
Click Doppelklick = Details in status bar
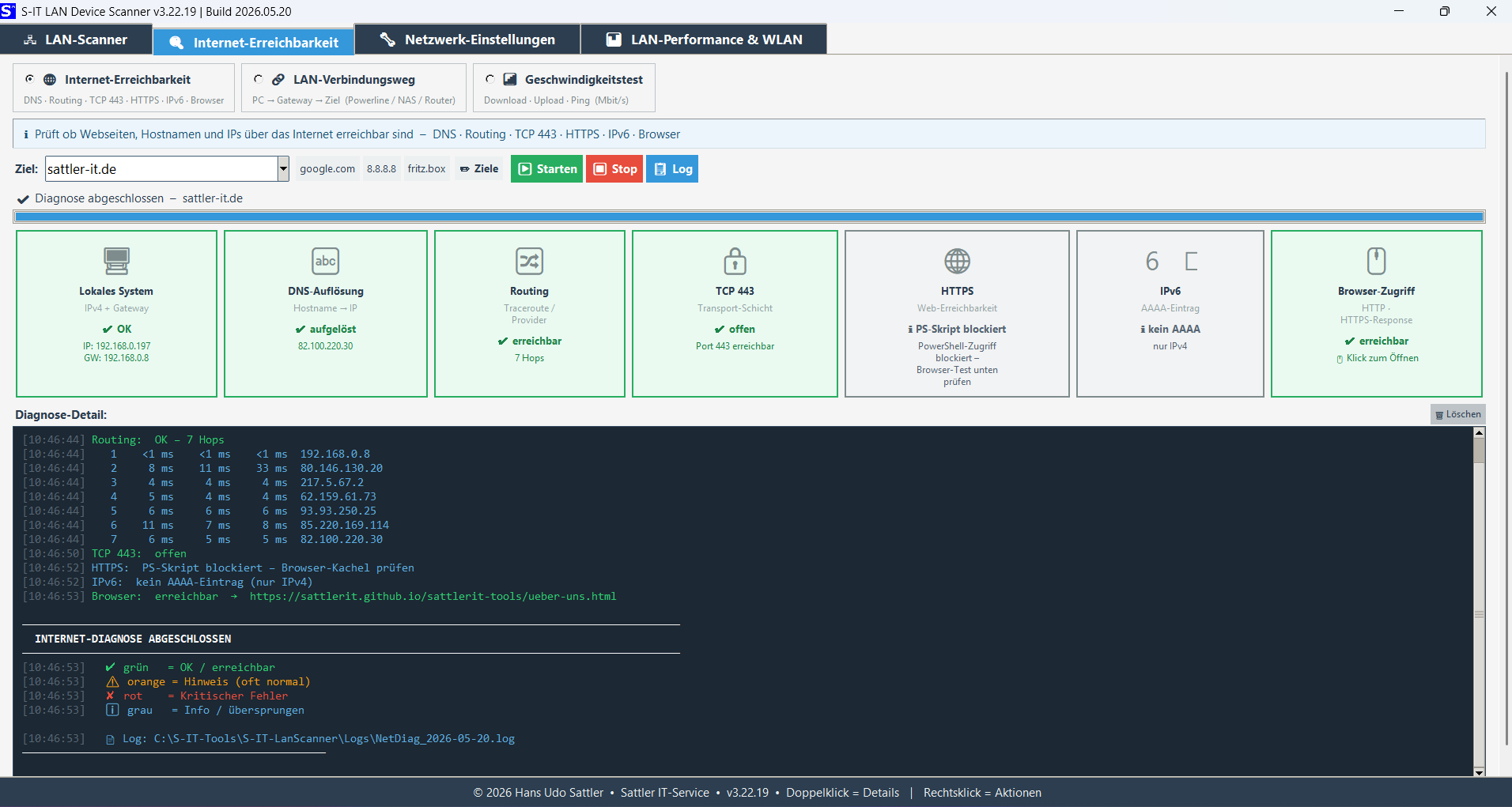click(x=842, y=793)
